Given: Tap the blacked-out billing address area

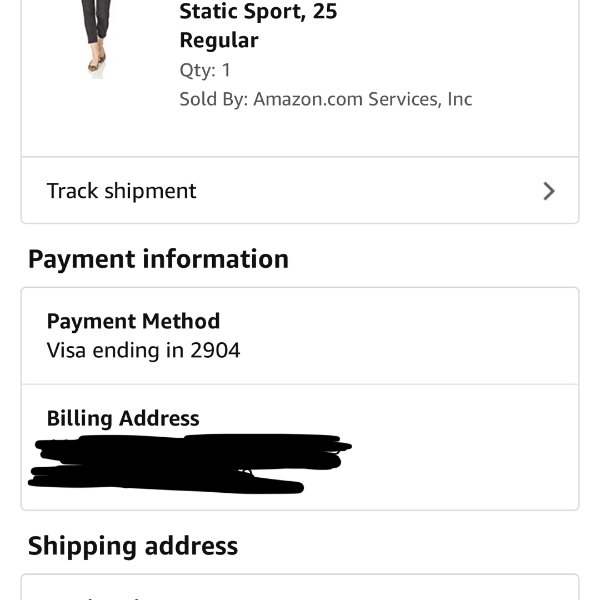Looking at the screenshot, I should pyautogui.click(x=188, y=463).
